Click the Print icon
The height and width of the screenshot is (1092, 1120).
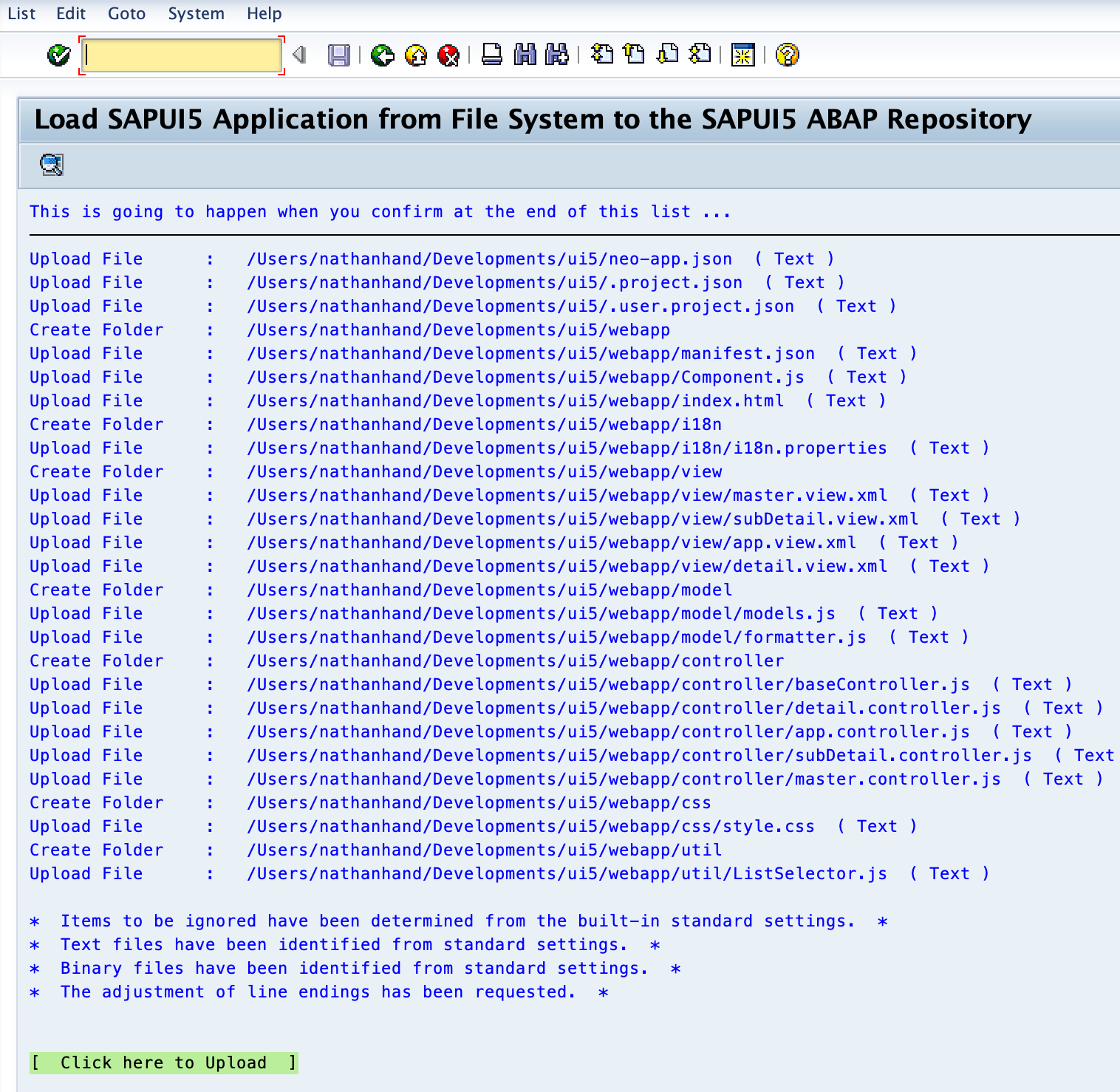[492, 55]
